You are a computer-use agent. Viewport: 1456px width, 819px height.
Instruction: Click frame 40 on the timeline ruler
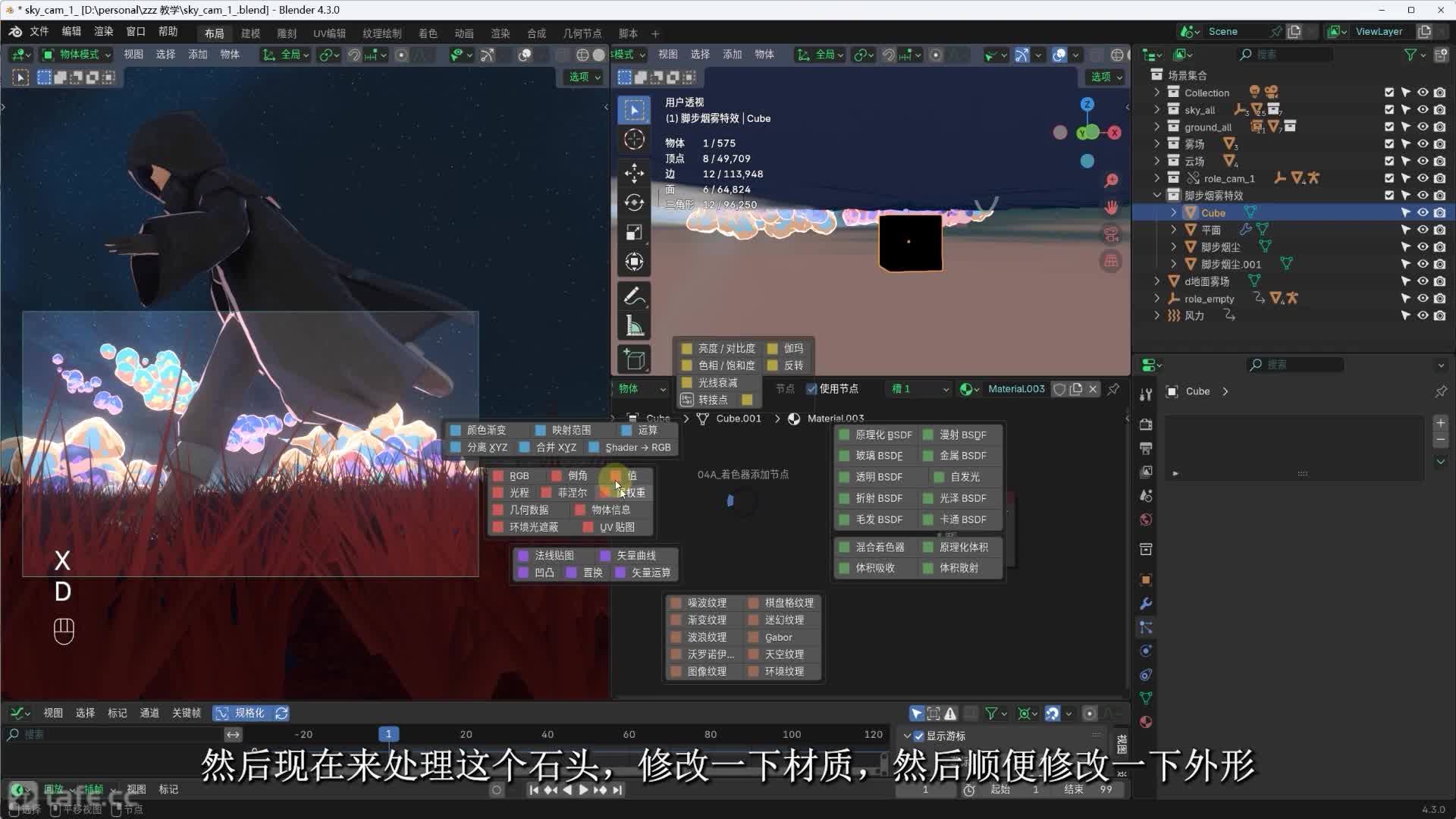tap(548, 734)
